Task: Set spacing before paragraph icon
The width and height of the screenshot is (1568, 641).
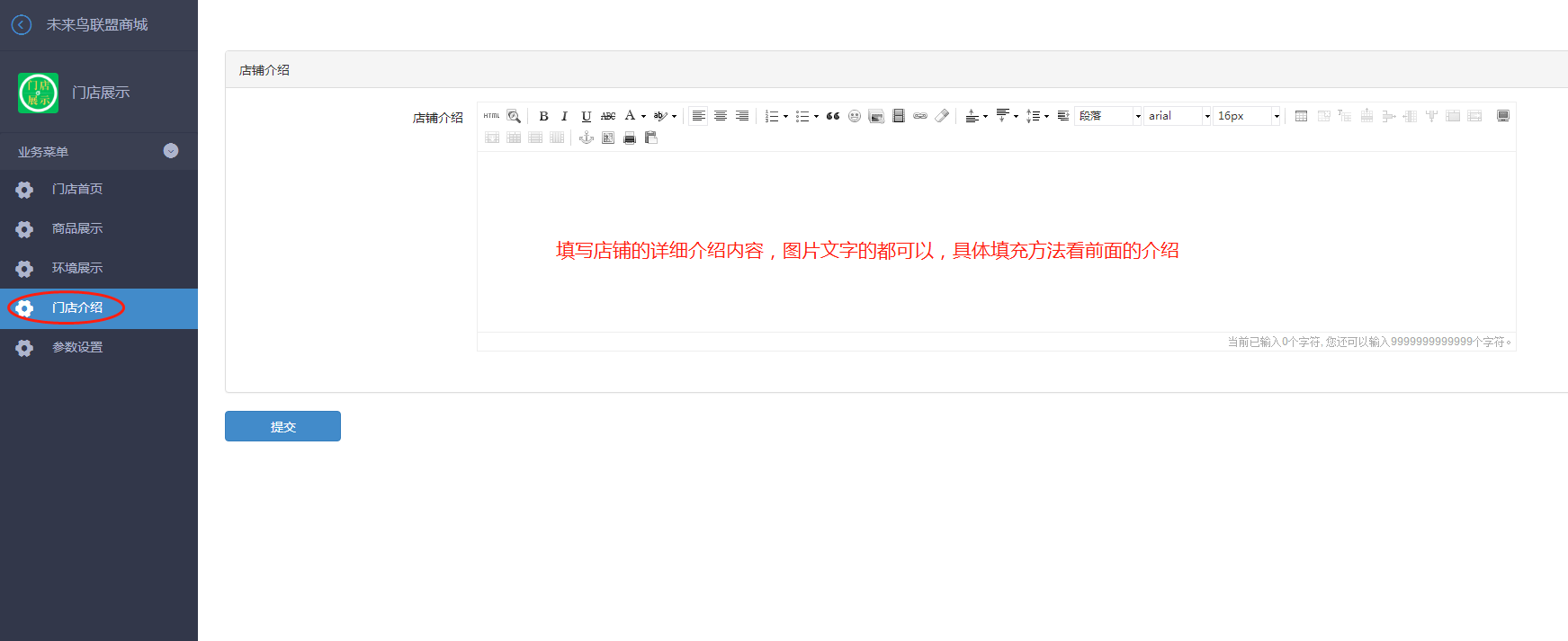Action: point(972,116)
